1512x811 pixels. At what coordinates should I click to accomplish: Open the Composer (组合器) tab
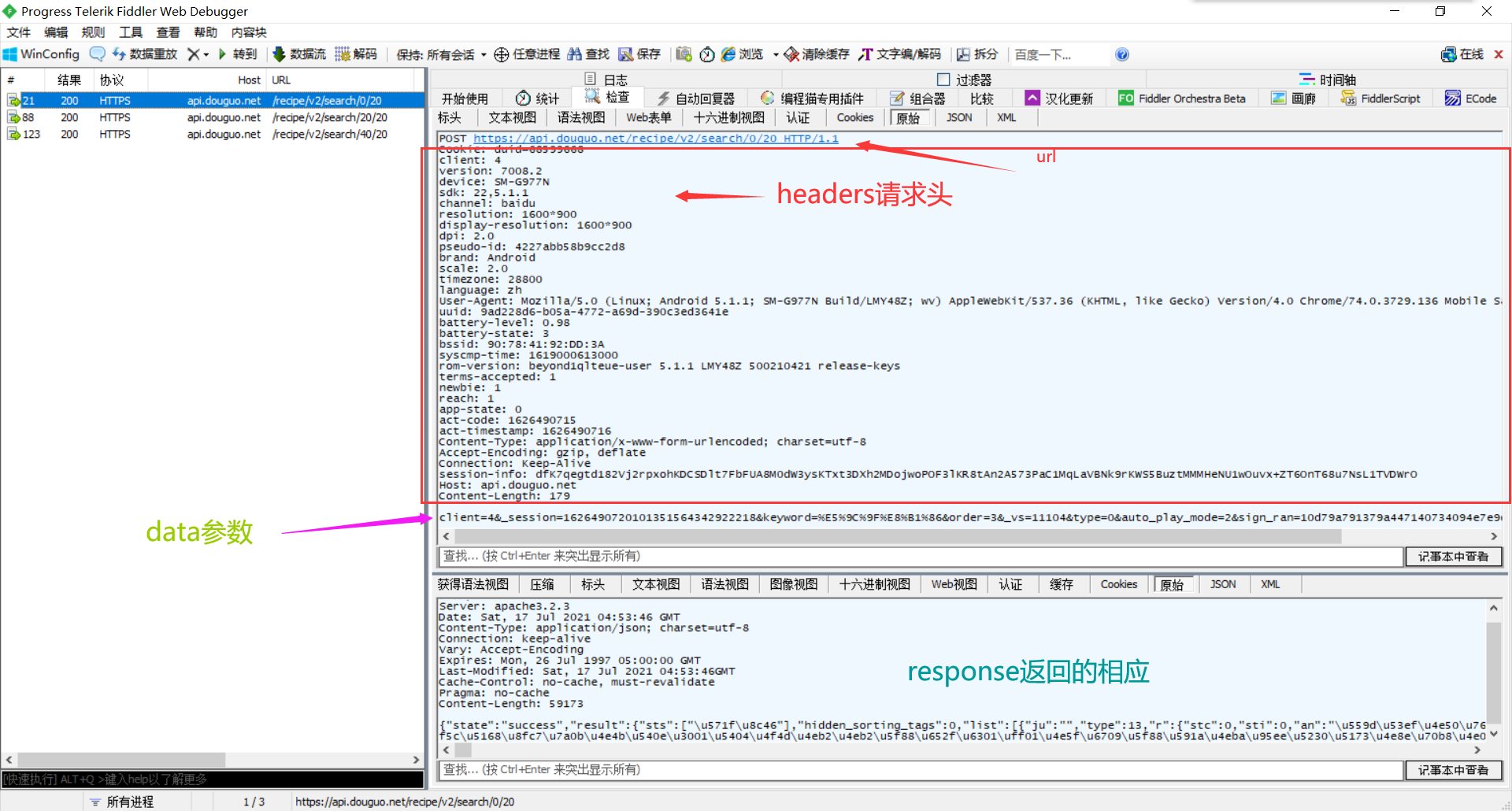click(x=917, y=98)
